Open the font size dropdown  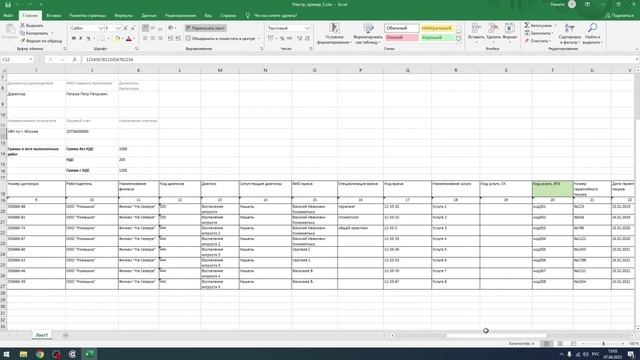coord(118,28)
